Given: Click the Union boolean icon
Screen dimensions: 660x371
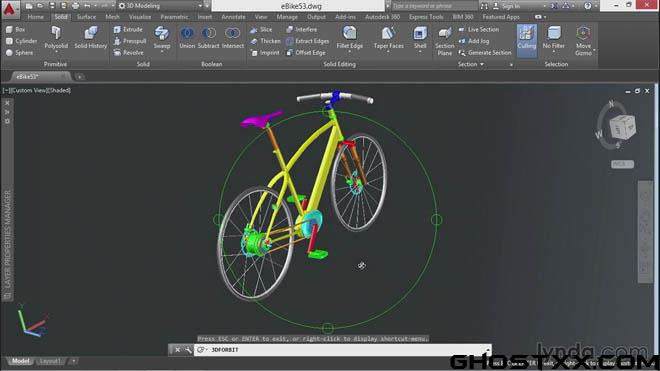Looking at the screenshot, I should (x=187, y=38).
